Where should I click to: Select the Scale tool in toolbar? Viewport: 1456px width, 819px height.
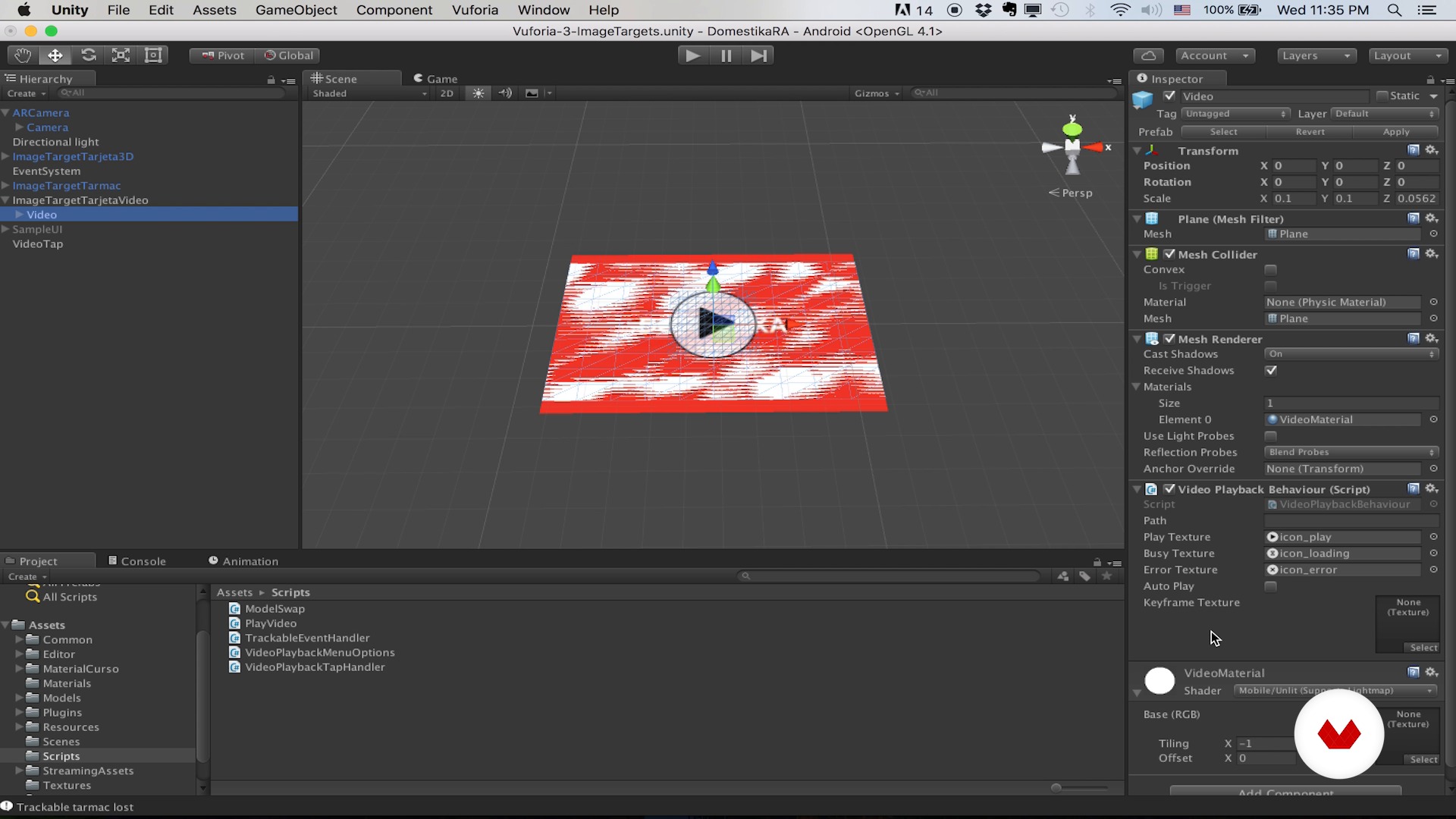[x=121, y=55]
